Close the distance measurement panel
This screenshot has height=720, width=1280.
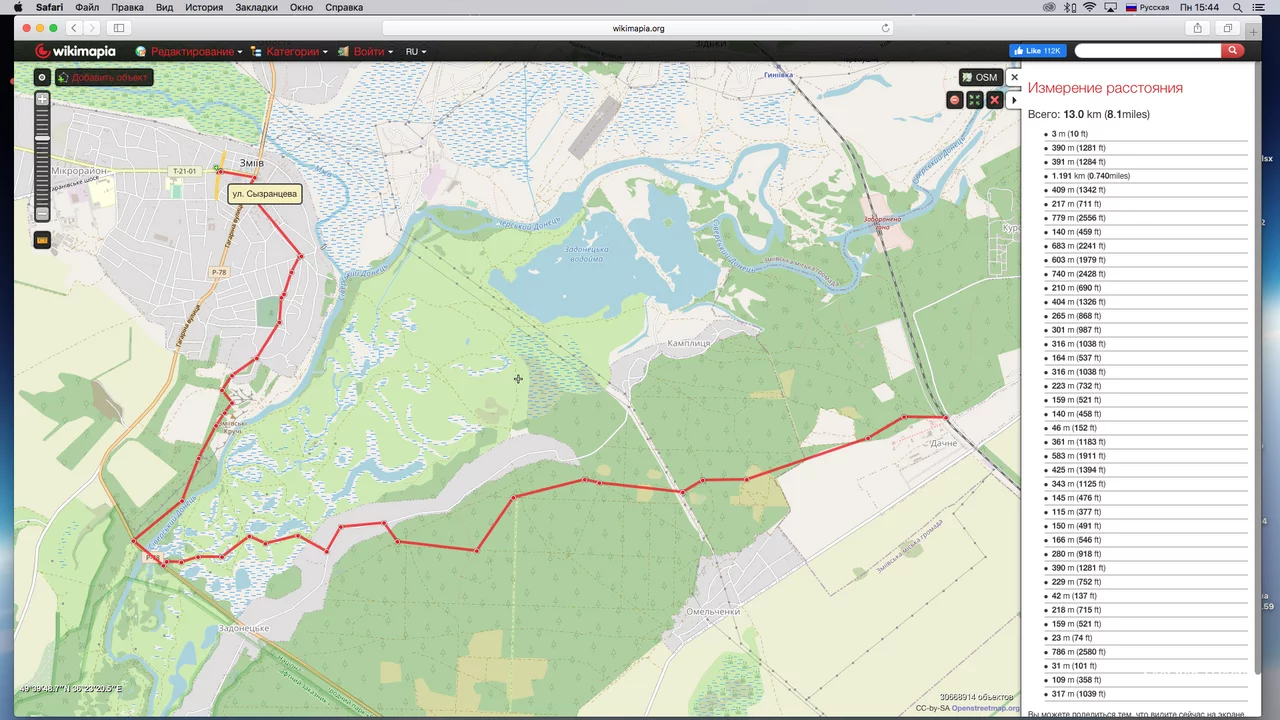coord(1014,77)
